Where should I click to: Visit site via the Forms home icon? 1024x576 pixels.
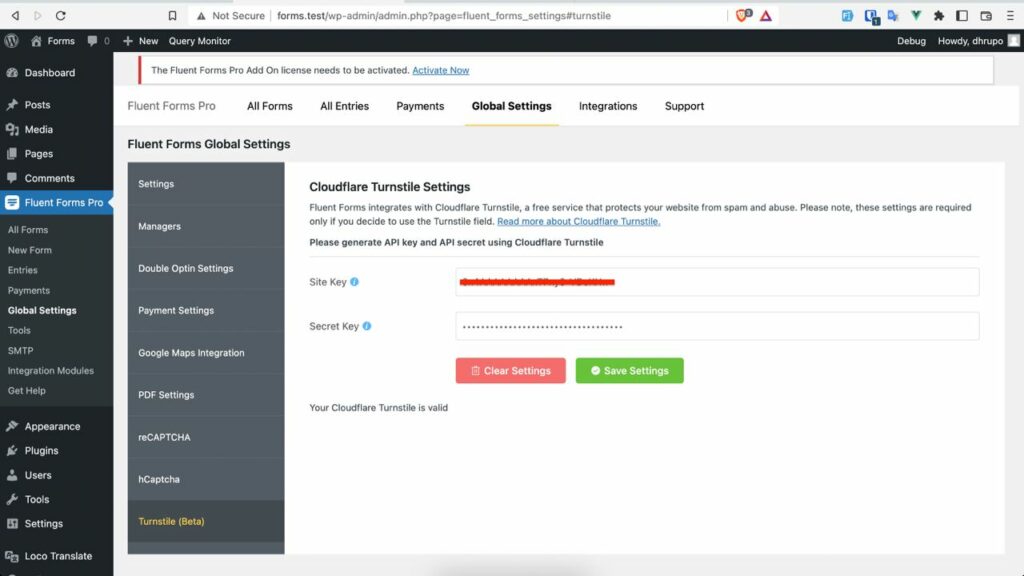[x=36, y=40]
